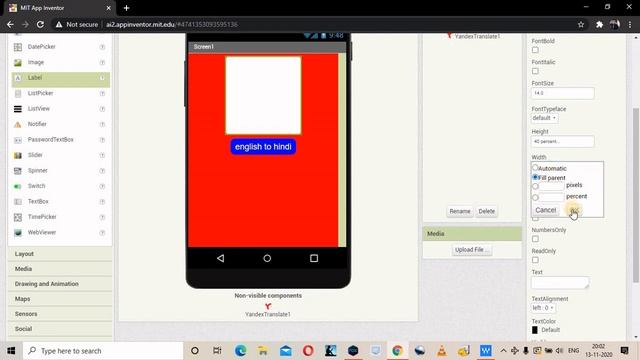Select YandexTranslate1 non-visible component icon
The height and width of the screenshot is (360, 640).
coord(268,306)
